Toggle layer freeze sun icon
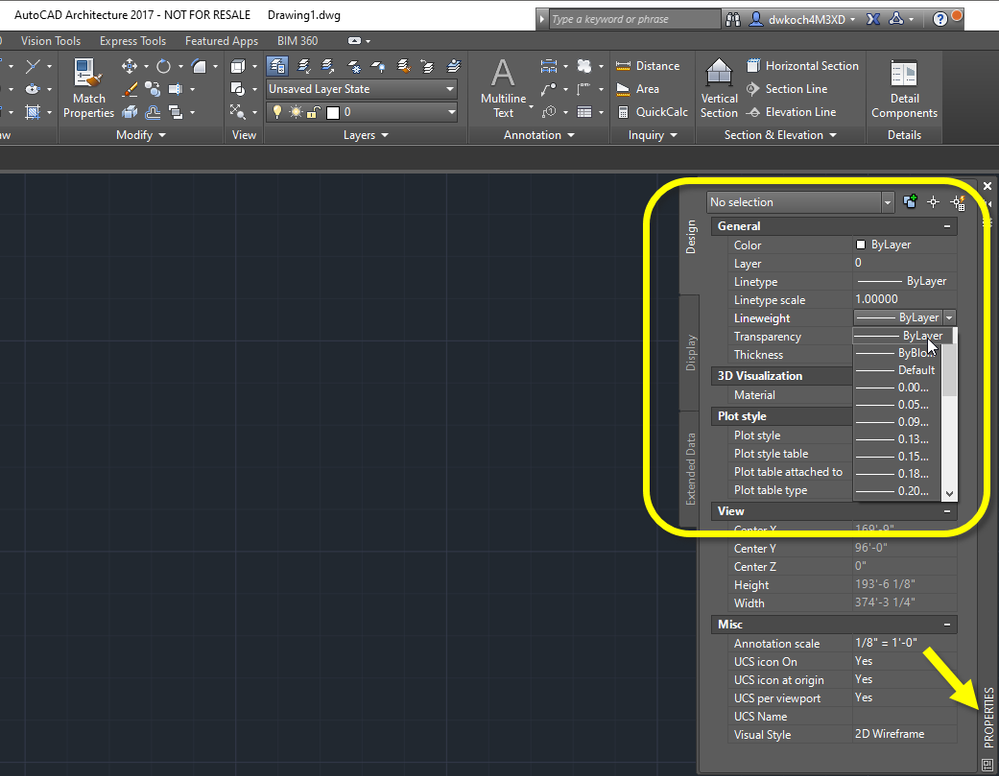Viewport: 999px width, 776px height. click(296, 112)
